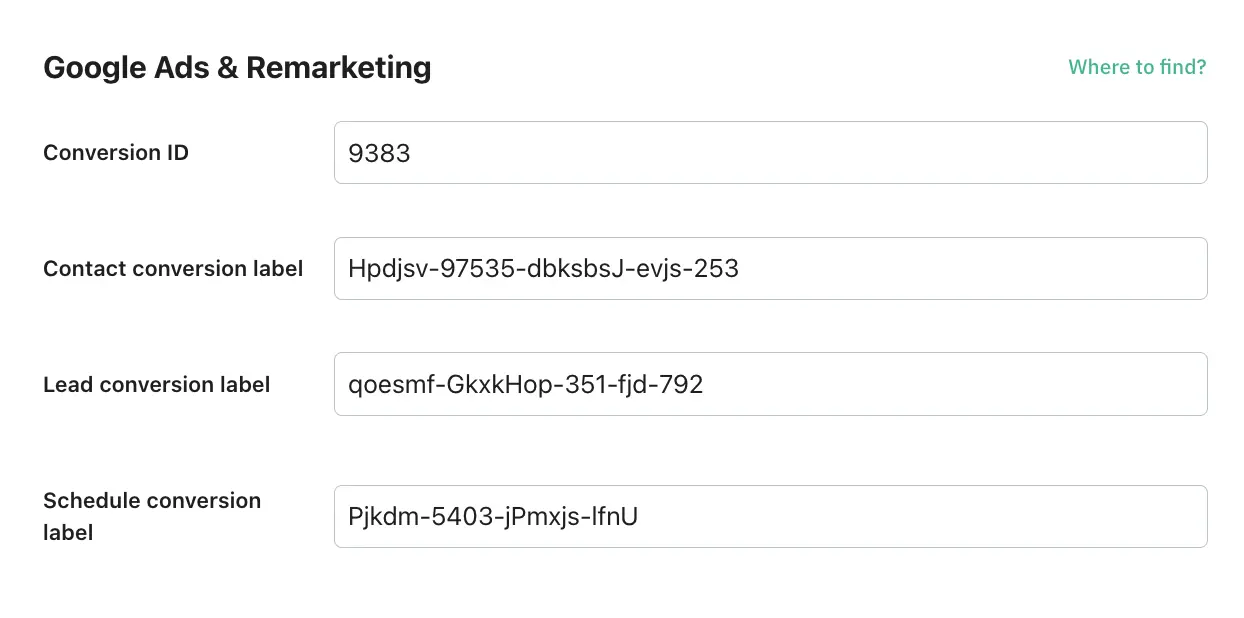Screen dimensions: 1244x618
Task: Select the Contact conversion label text box
Action: tap(770, 268)
